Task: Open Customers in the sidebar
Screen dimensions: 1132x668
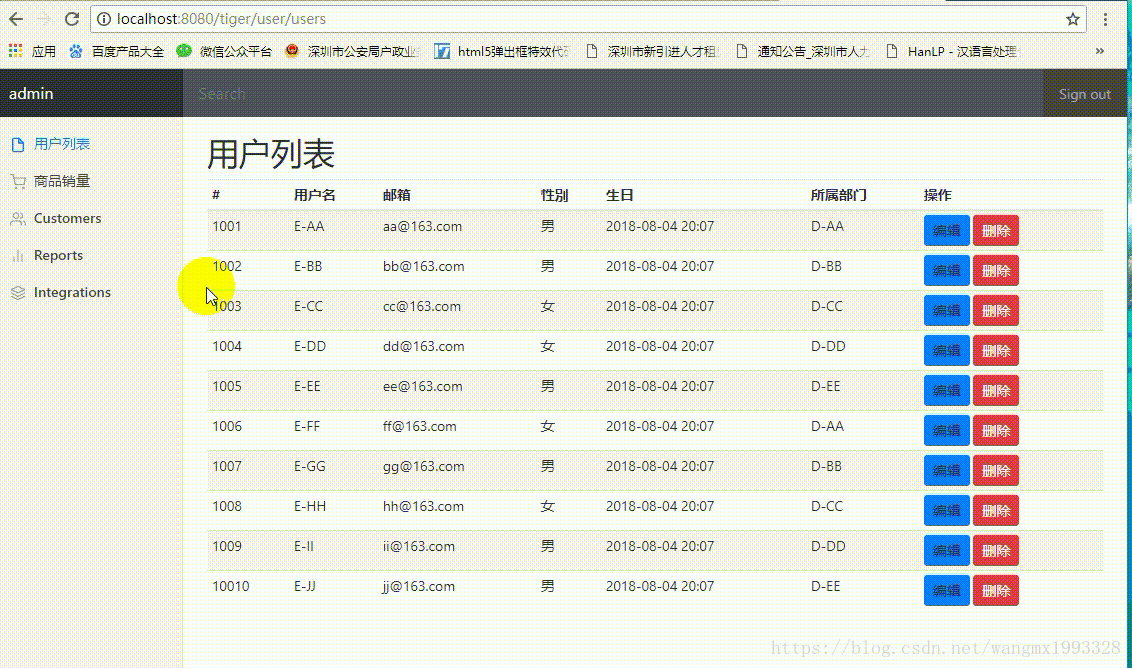Action: pos(67,218)
